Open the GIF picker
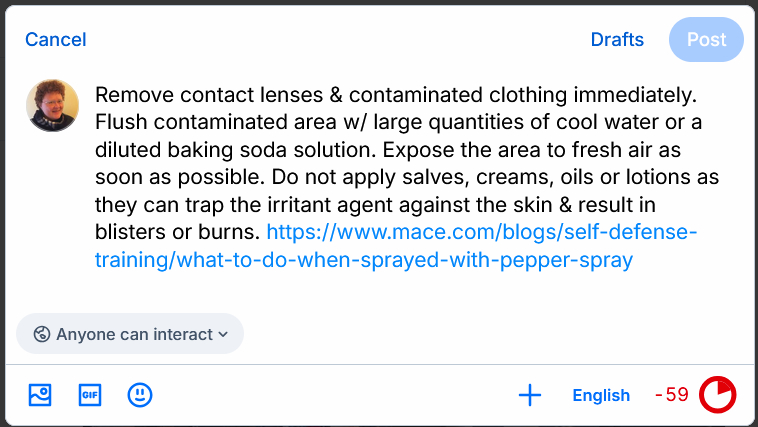The image size is (758, 427). point(90,395)
